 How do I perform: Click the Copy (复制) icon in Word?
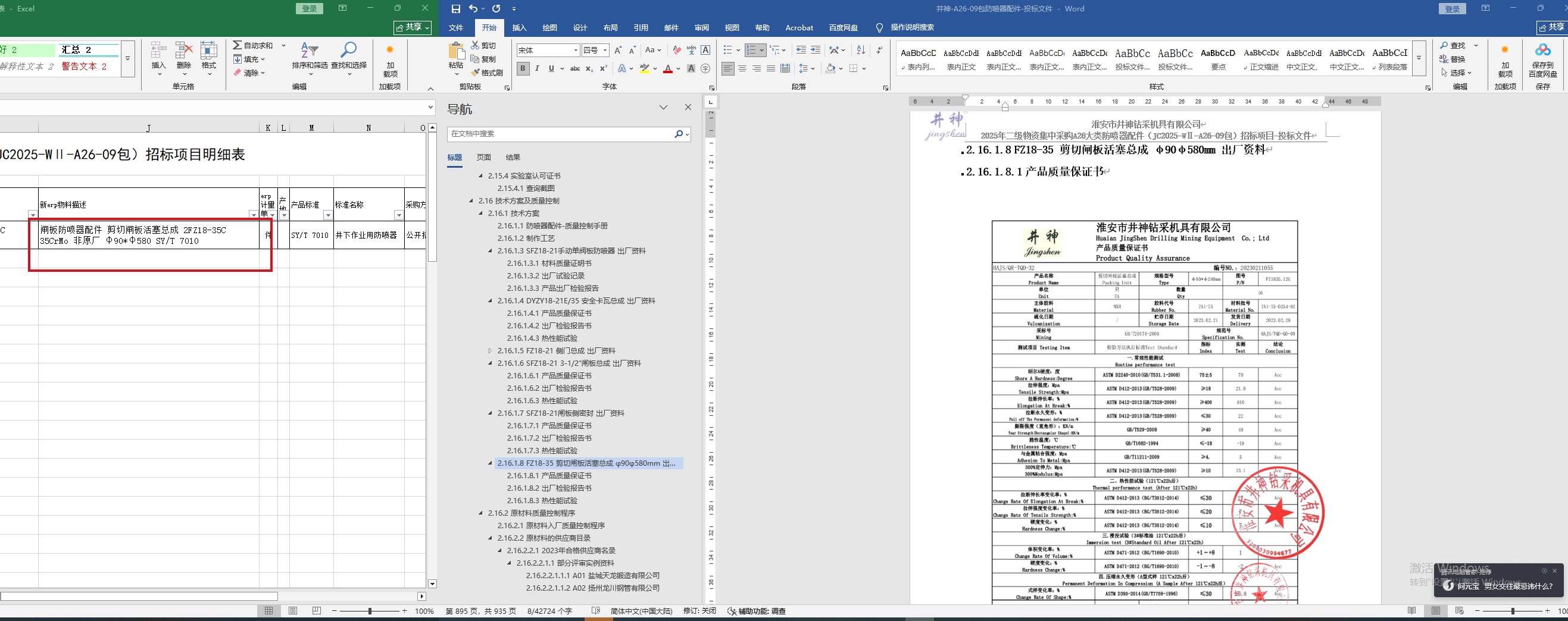point(476,59)
